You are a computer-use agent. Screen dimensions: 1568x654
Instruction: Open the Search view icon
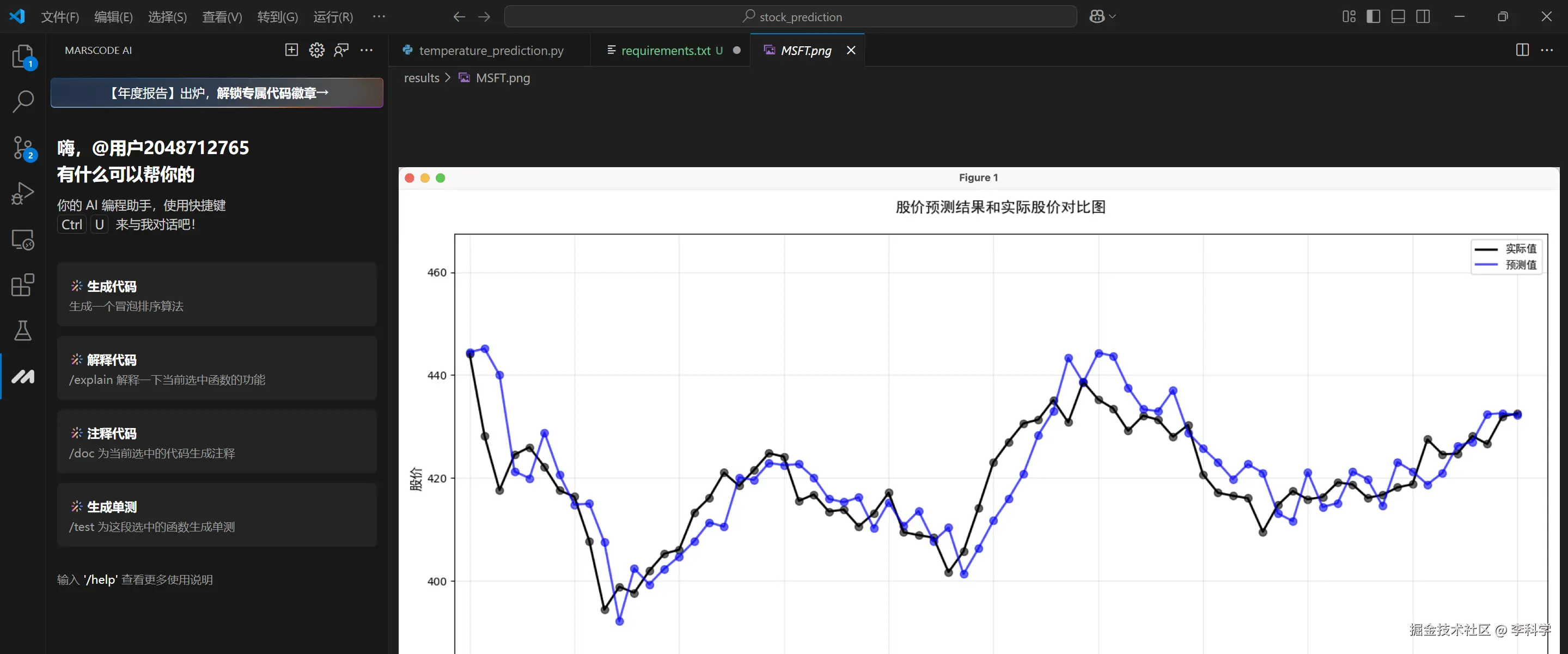coord(22,101)
